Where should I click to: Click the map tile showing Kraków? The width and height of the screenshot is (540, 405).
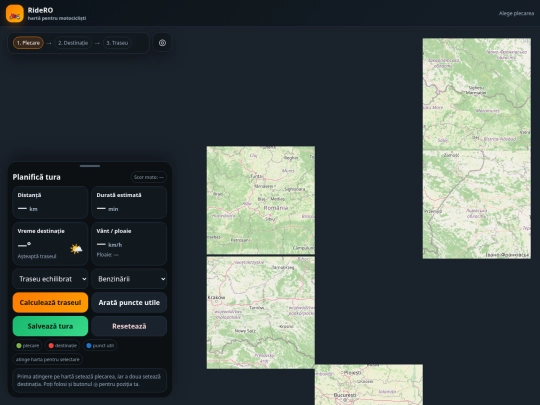tap(261, 313)
